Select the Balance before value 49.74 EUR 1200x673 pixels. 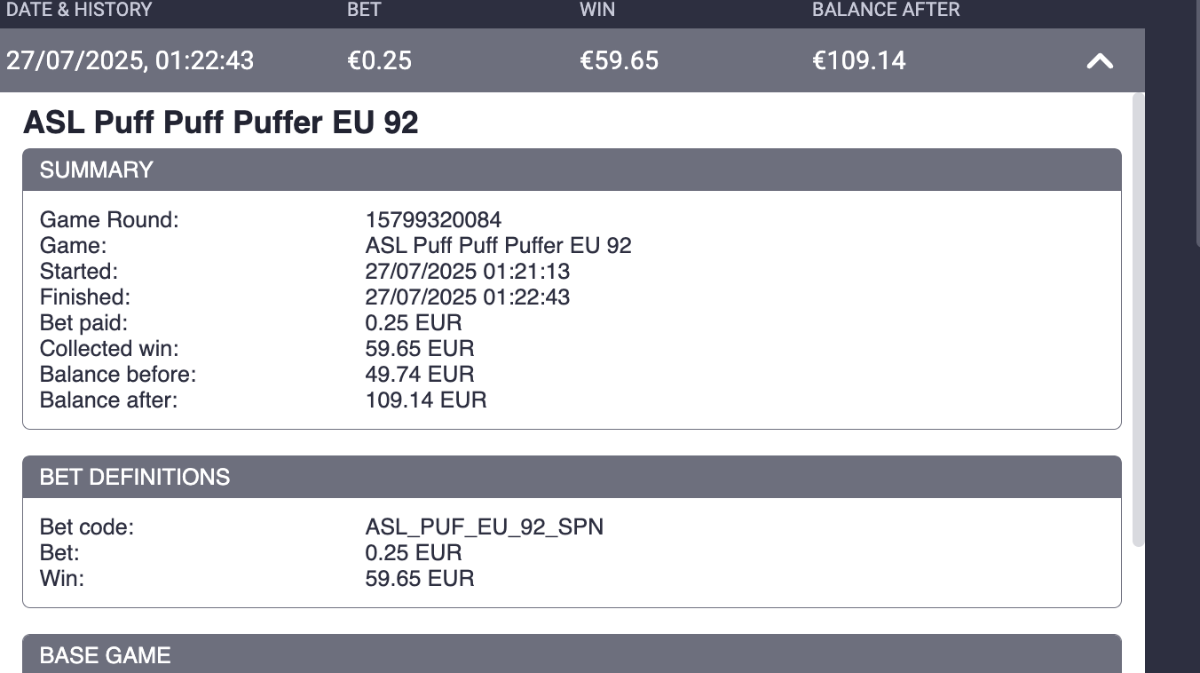pyautogui.click(x=420, y=375)
